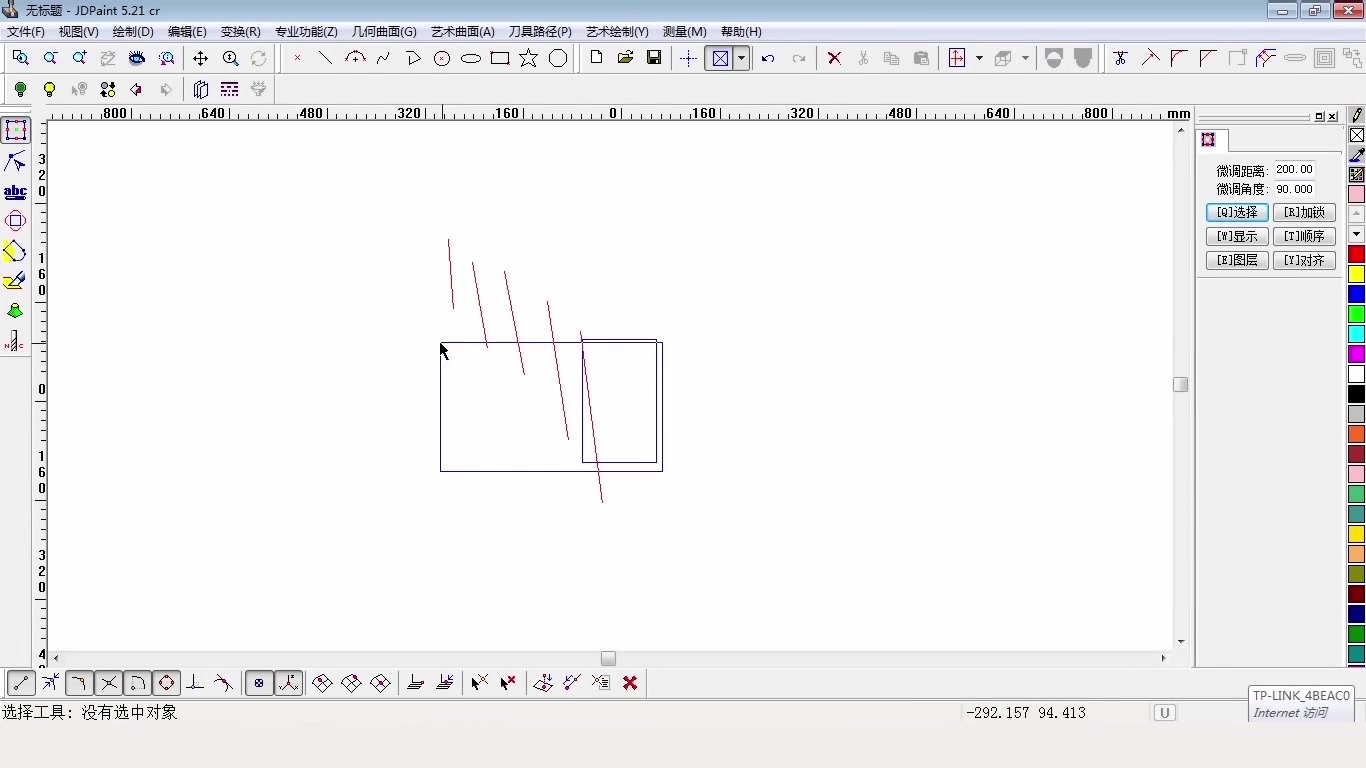Toggle endpoint snap in bottom toolbar
The width and height of the screenshot is (1366, 768).
[x=21, y=683]
